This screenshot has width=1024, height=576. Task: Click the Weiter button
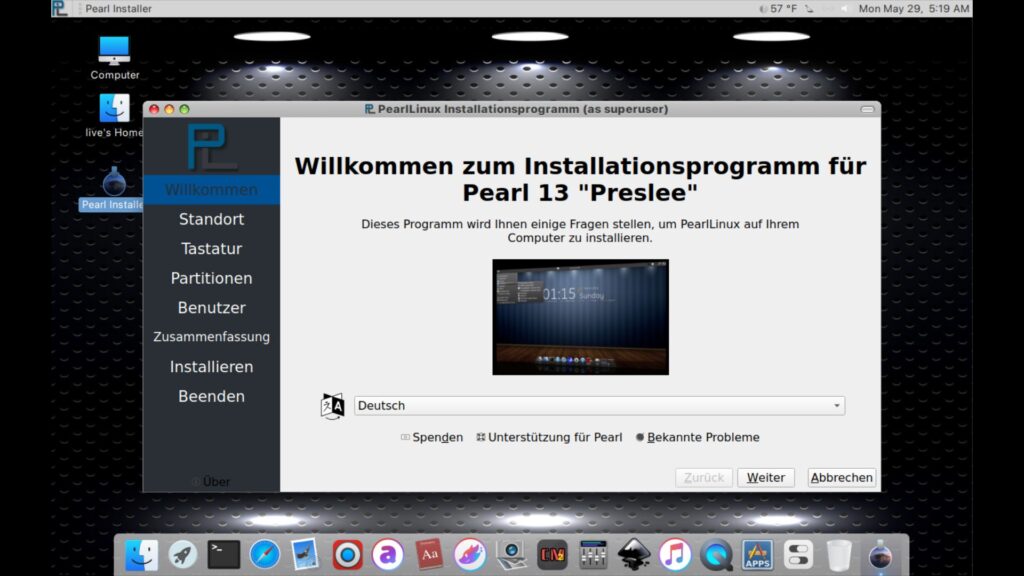coord(766,477)
